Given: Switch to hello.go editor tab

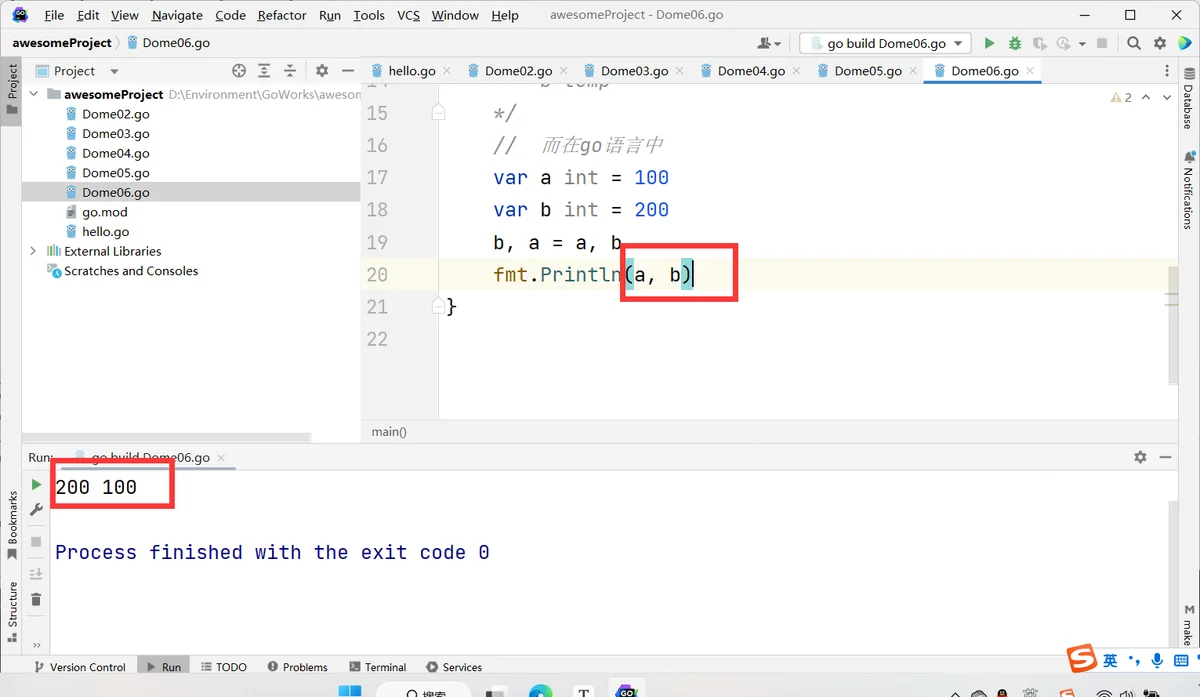Looking at the screenshot, I should pos(411,71).
